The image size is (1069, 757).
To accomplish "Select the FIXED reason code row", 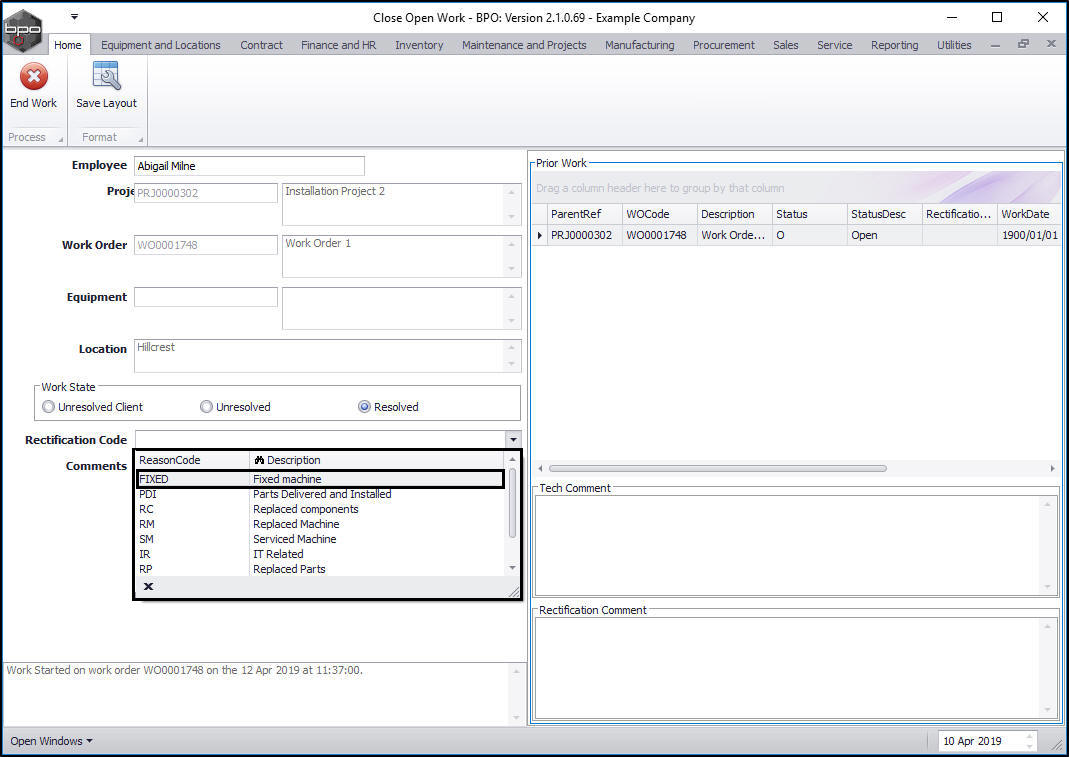I will (320, 479).
